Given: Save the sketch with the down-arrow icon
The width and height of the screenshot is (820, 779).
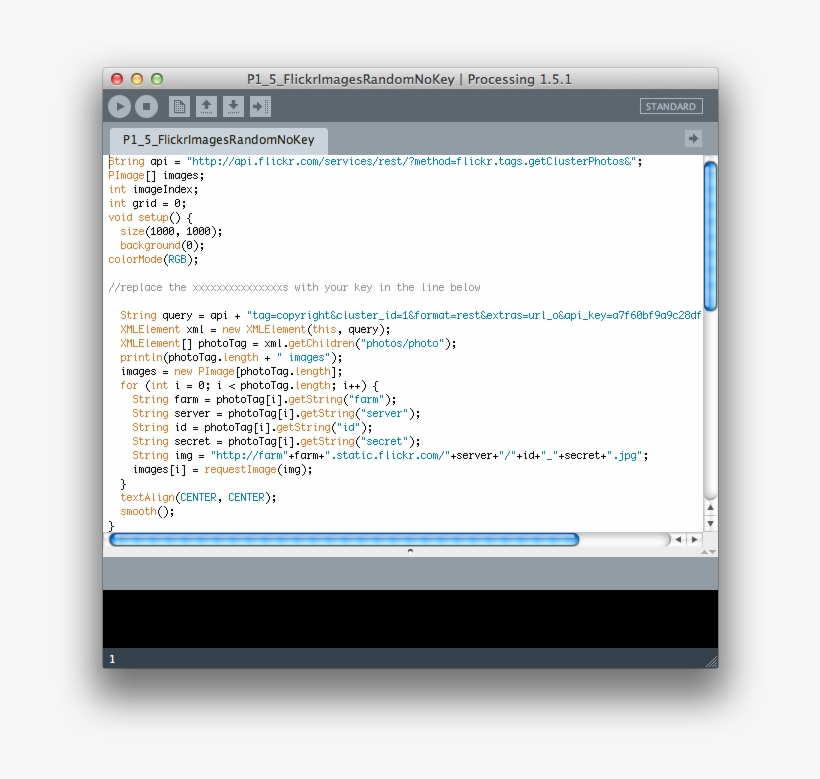Looking at the screenshot, I should (233, 107).
